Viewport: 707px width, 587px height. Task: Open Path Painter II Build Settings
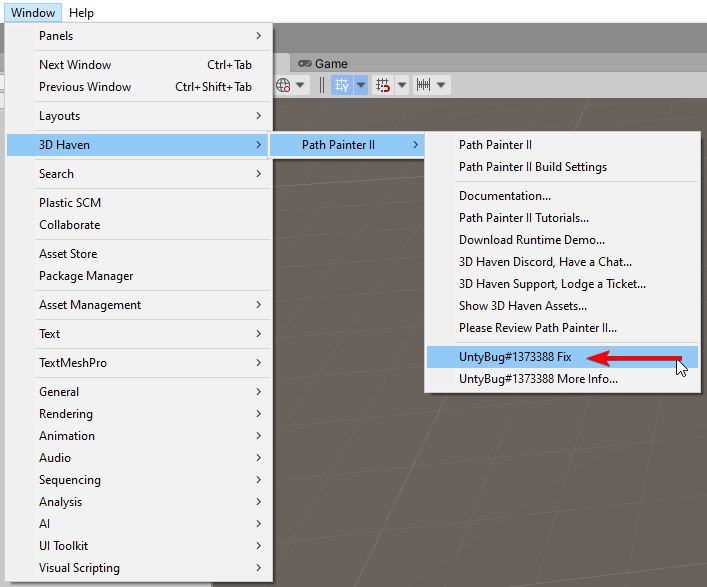[562, 167]
